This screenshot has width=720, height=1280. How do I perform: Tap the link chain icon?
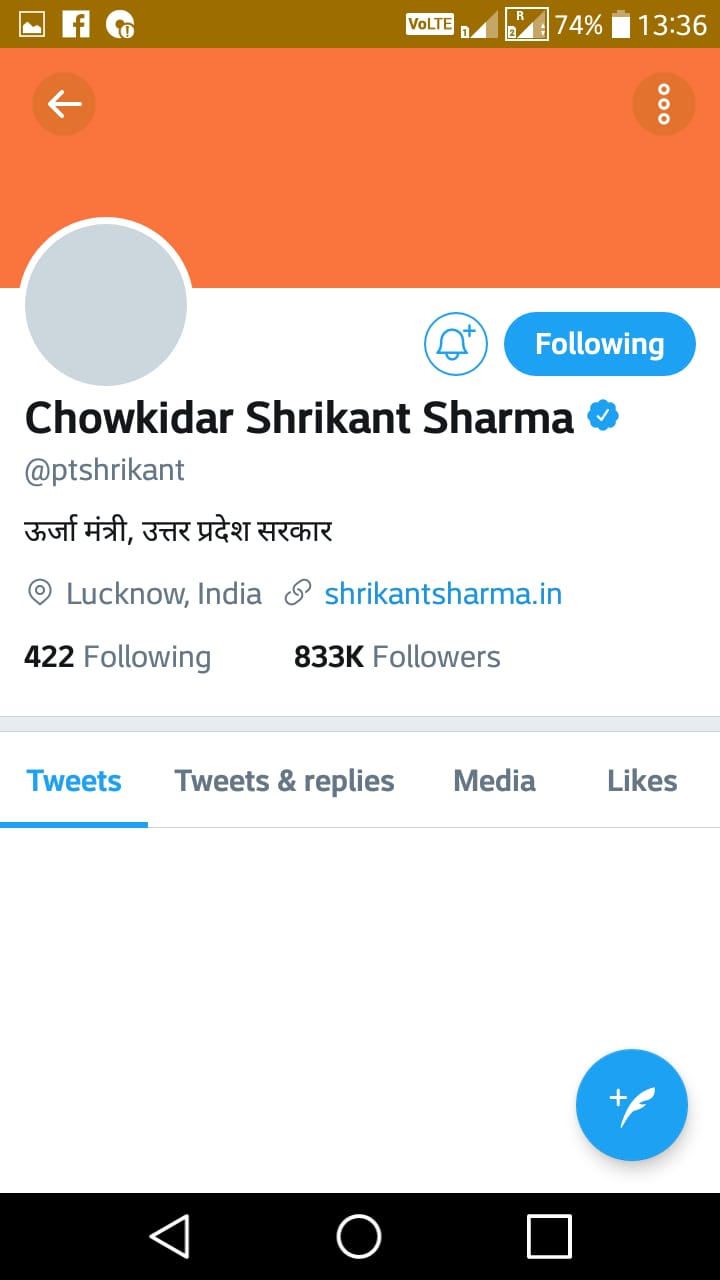click(297, 593)
